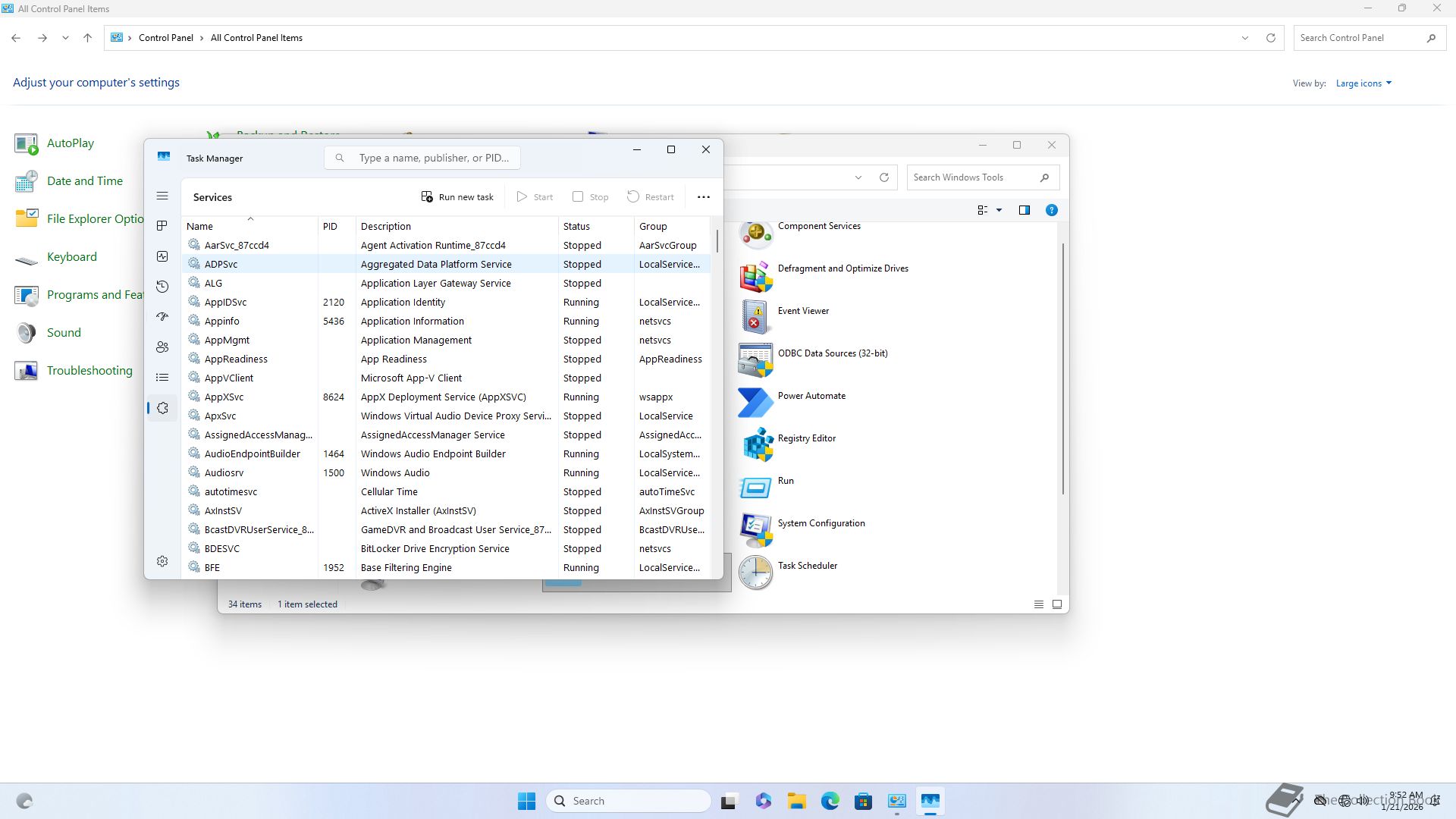
Task: Open Task Manager settings gear
Action: (162, 561)
